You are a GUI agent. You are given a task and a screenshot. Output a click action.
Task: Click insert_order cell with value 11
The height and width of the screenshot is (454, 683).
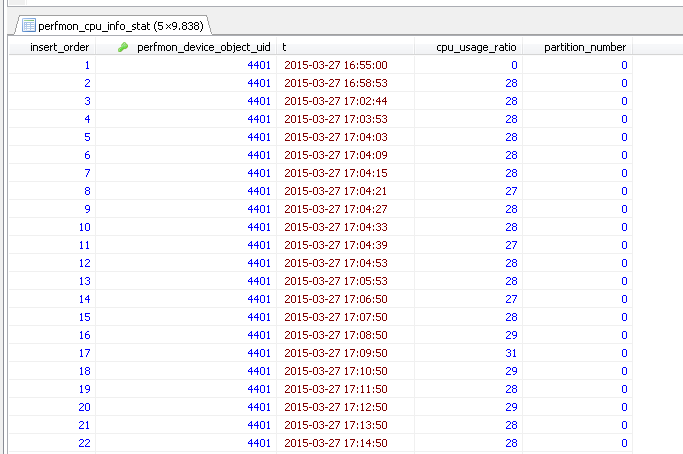click(x=52, y=245)
